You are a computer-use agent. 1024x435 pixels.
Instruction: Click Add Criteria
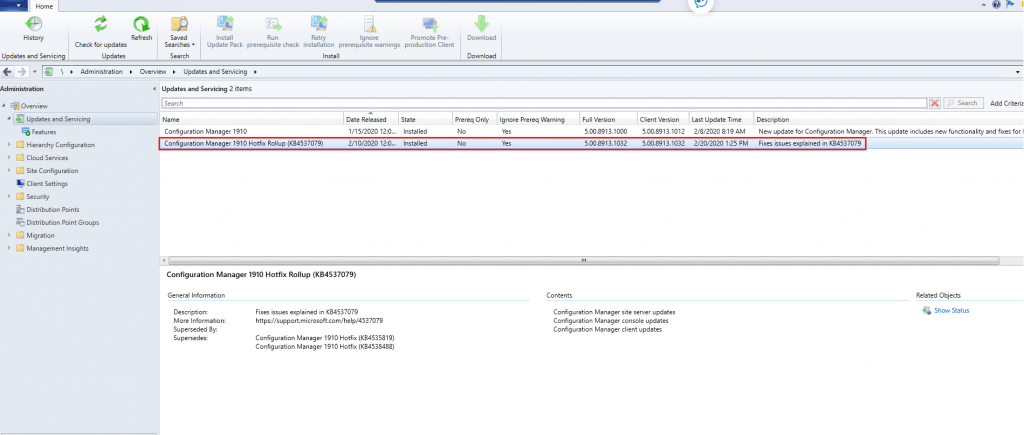[x=1006, y=103]
